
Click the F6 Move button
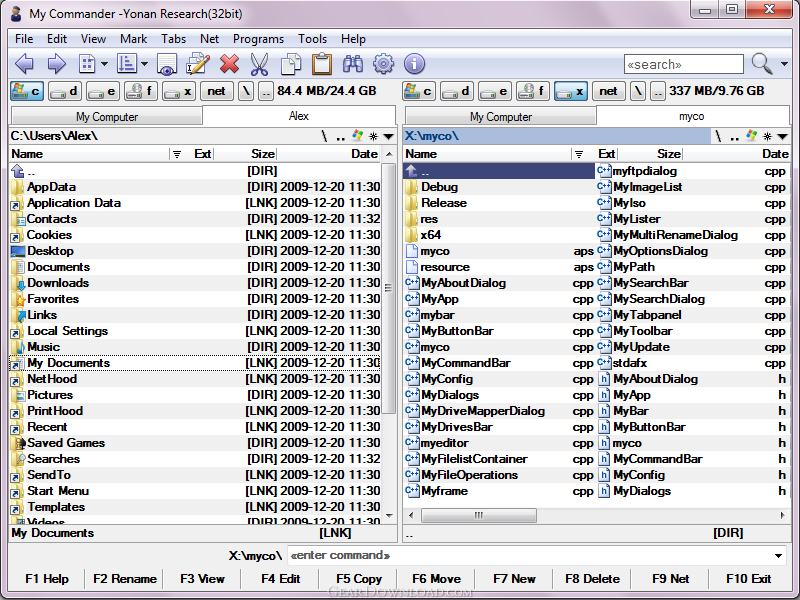(x=437, y=579)
